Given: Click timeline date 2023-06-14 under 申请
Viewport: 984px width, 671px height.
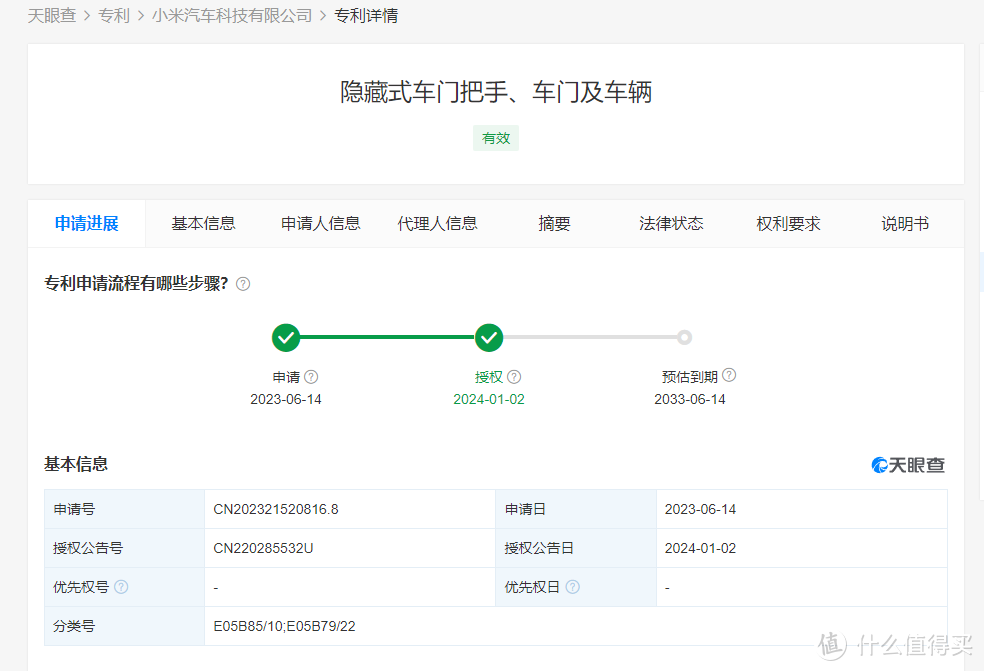Looking at the screenshot, I should click(x=286, y=399).
